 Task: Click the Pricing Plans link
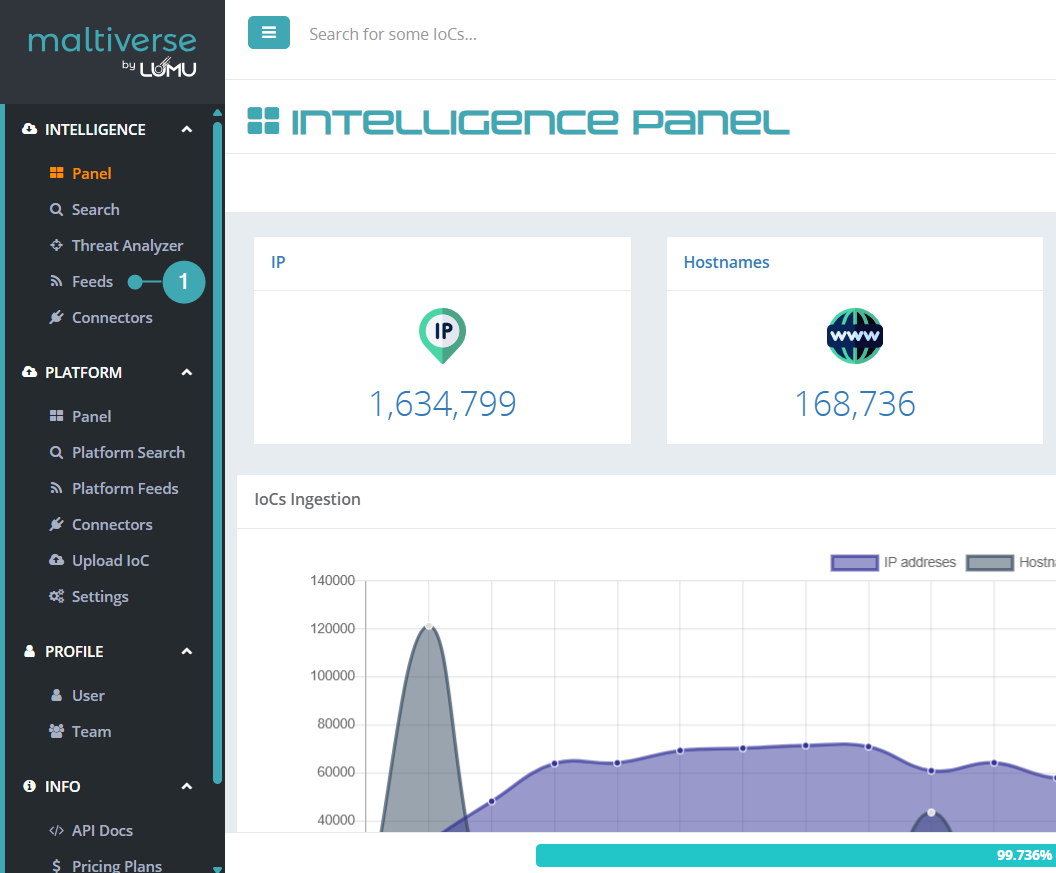pyautogui.click(x=116, y=866)
